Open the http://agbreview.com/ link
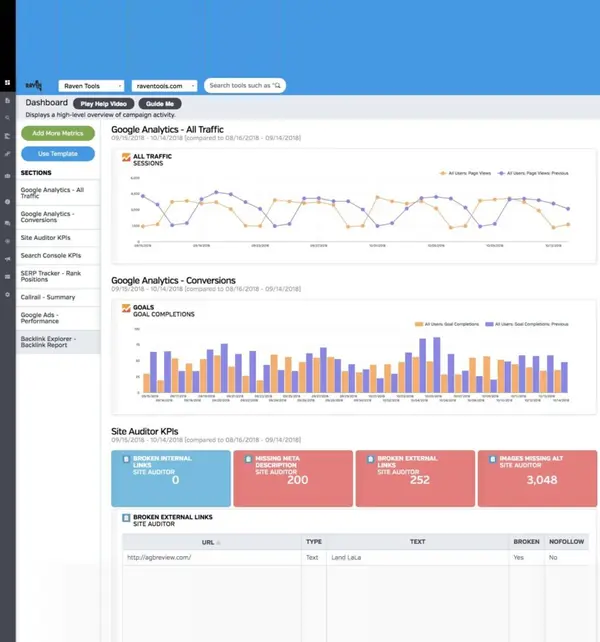 [x=159, y=558]
